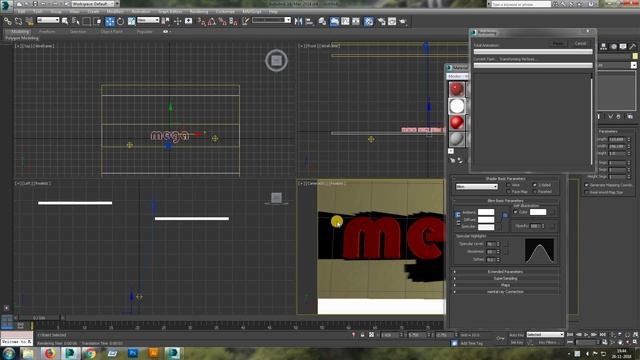Toggle the Percent Snap icon
Image resolution: width=640 pixels, height=360 pixels.
point(222,21)
